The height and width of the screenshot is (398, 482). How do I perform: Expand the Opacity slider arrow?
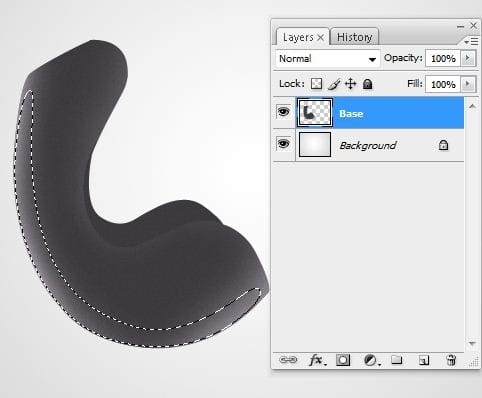coord(468,58)
